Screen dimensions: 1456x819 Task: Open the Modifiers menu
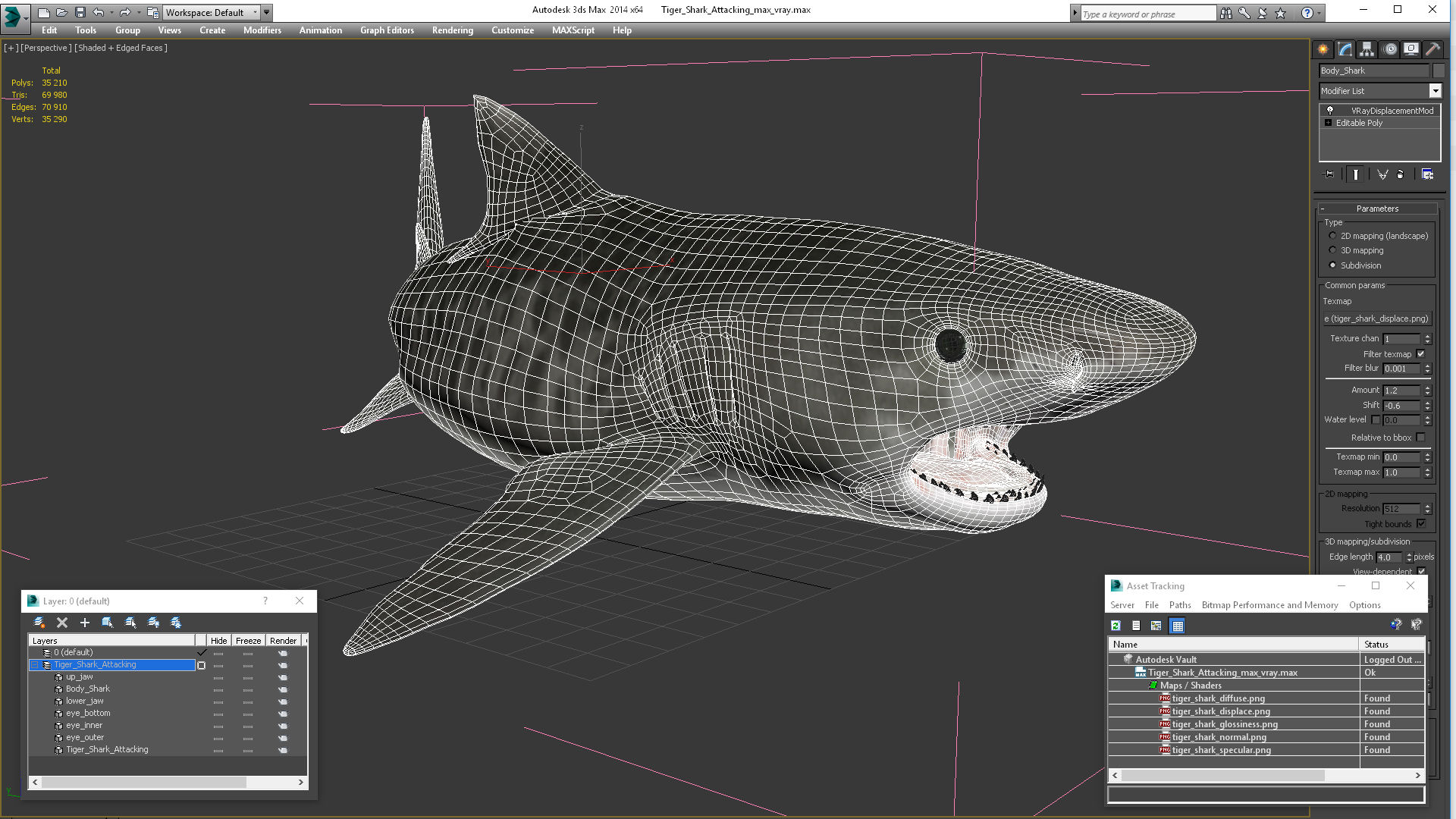pyautogui.click(x=262, y=30)
